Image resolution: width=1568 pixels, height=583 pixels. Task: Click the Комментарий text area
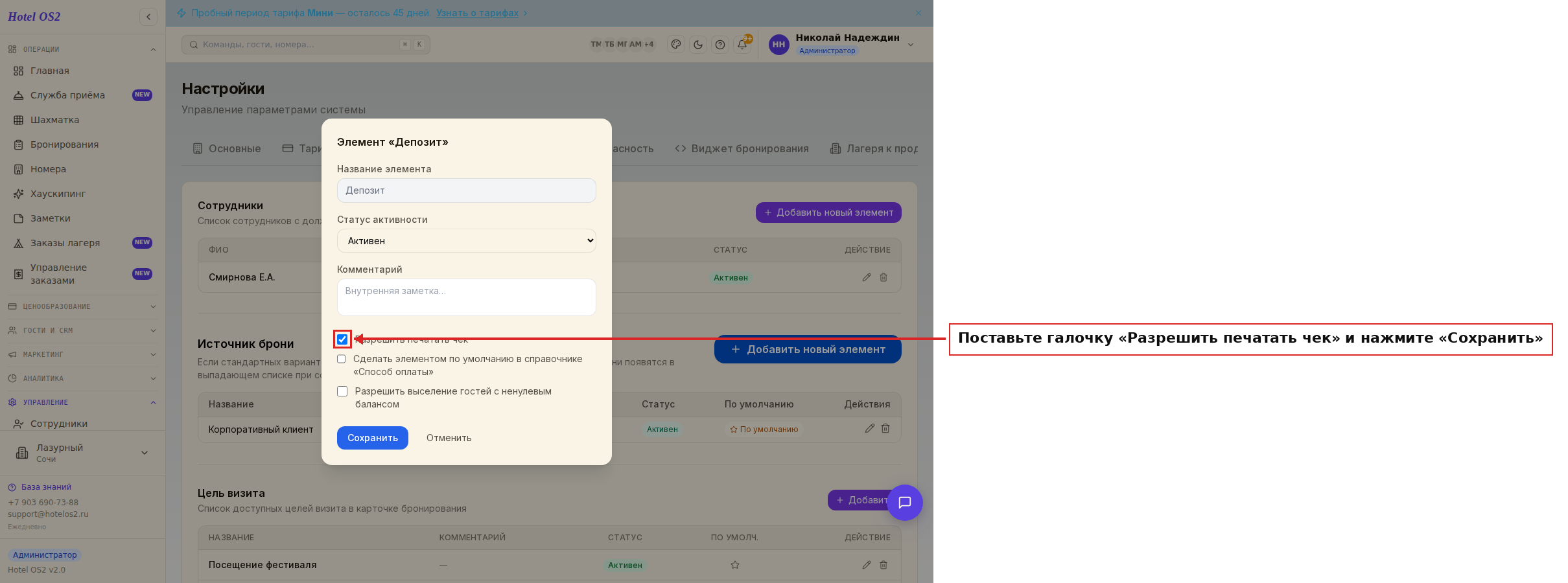click(x=467, y=297)
